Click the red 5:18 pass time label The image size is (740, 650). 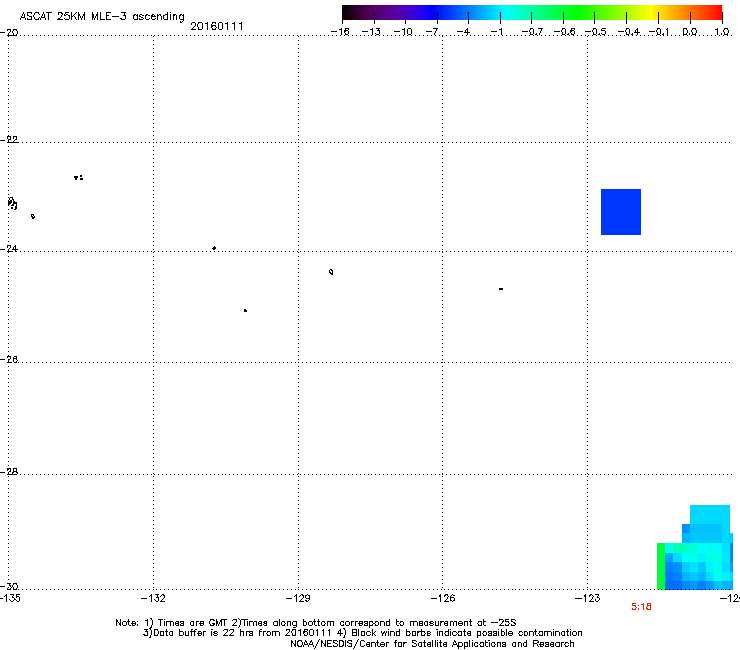point(641,607)
